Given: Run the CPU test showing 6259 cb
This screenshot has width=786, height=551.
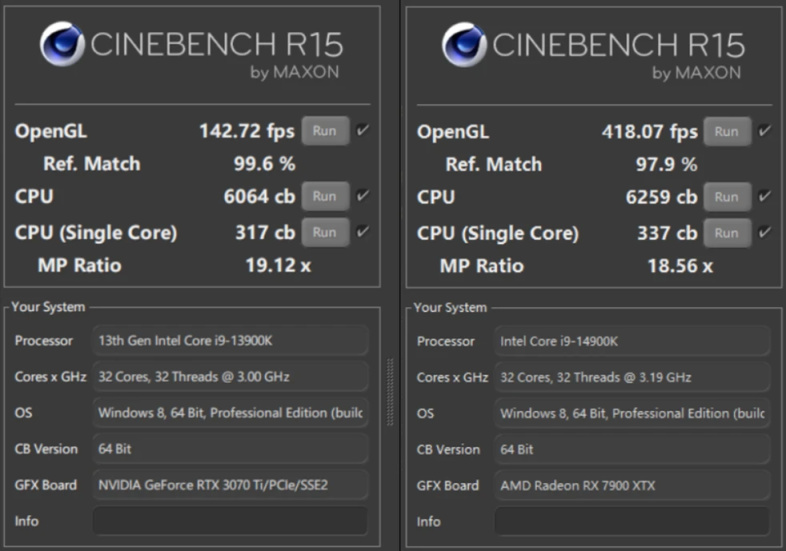Looking at the screenshot, I should coord(727,197).
